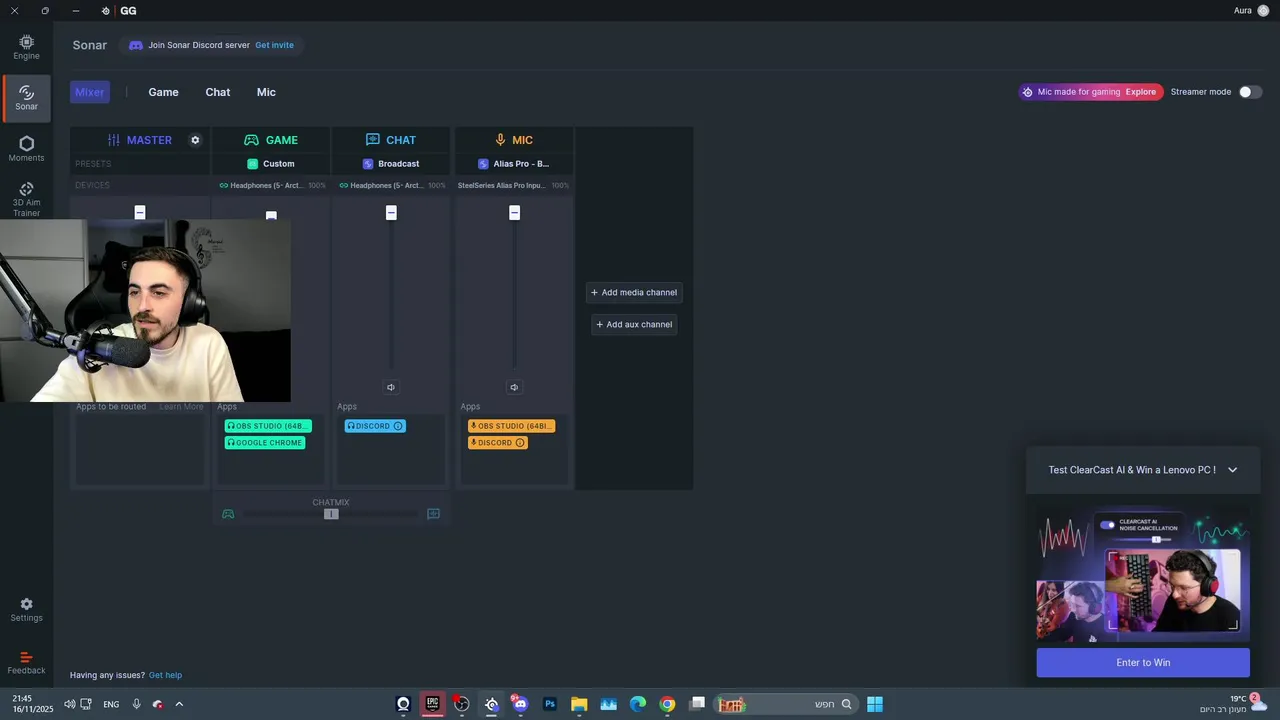
Task: Open the Mic preset Alias Pro dropdown
Action: (x=514, y=164)
